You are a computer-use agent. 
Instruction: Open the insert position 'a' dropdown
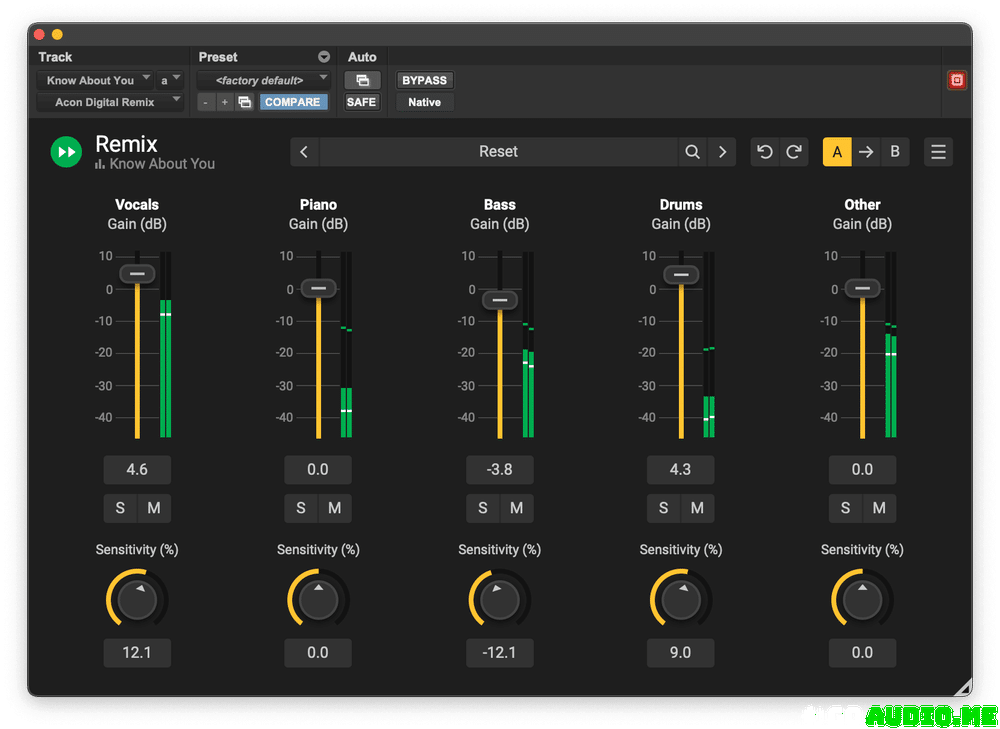[x=170, y=80]
